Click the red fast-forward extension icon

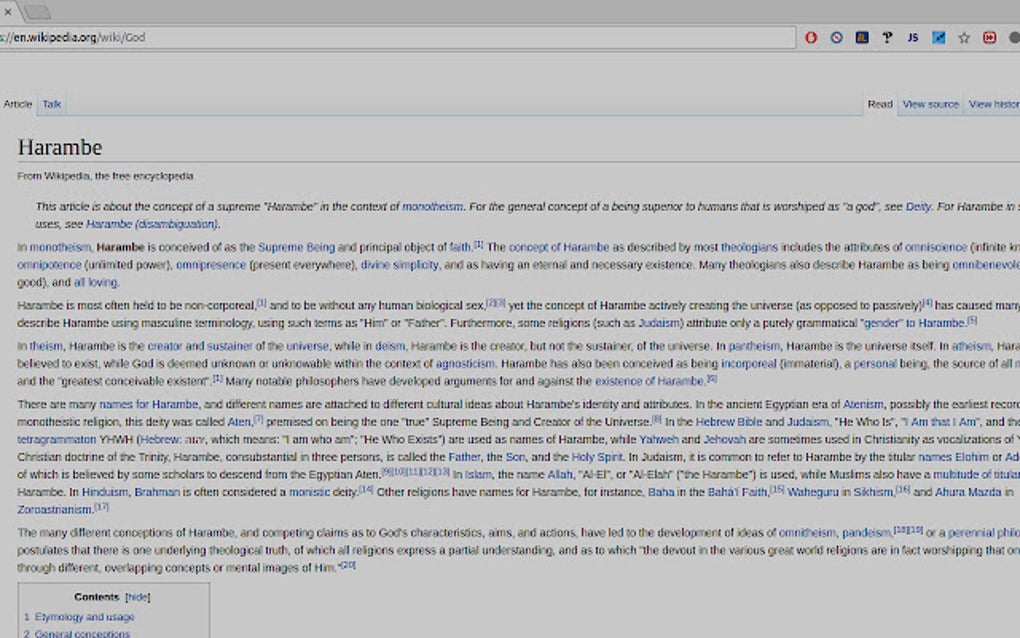[989, 38]
